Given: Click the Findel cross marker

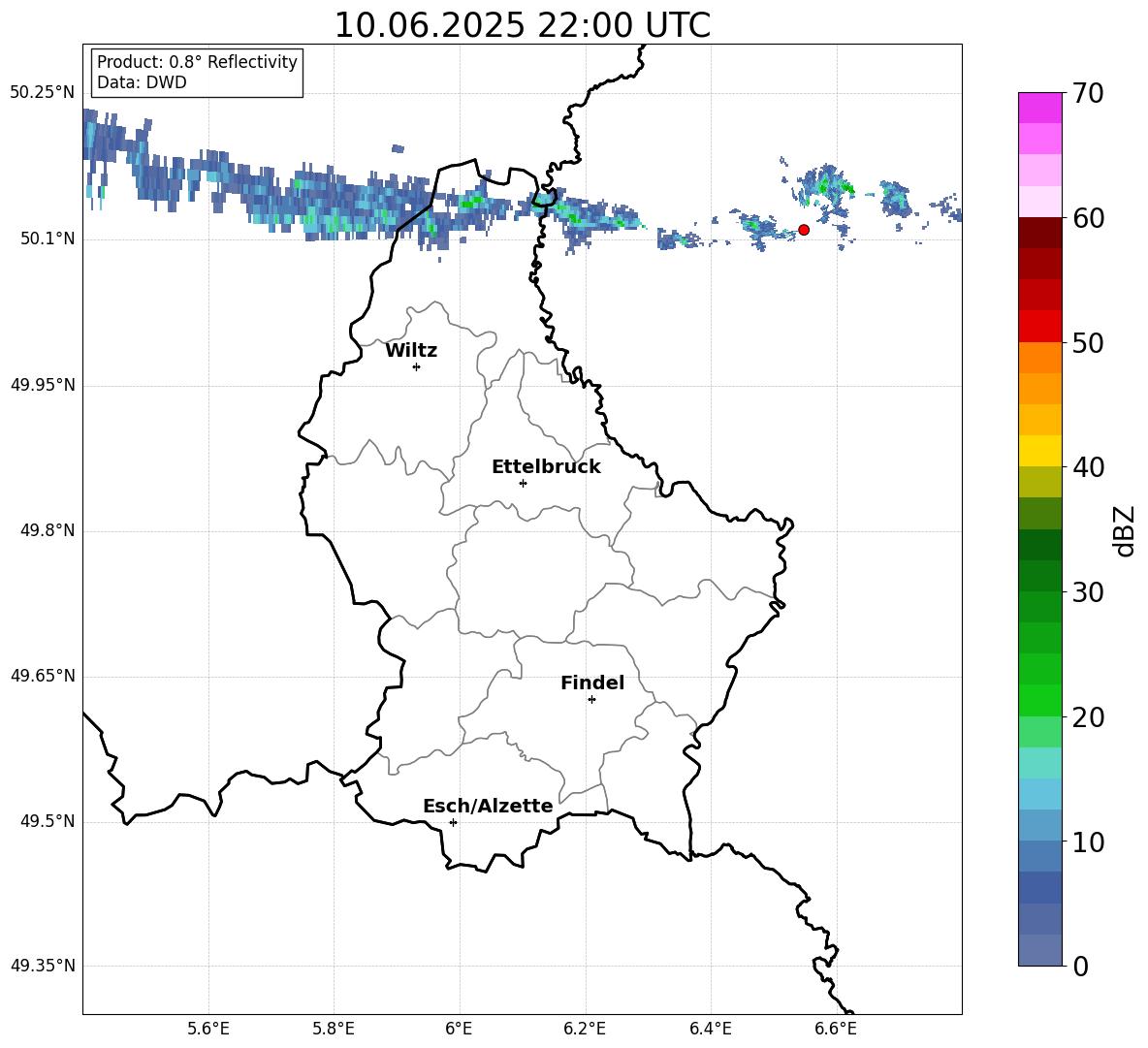Looking at the screenshot, I should tap(591, 700).
